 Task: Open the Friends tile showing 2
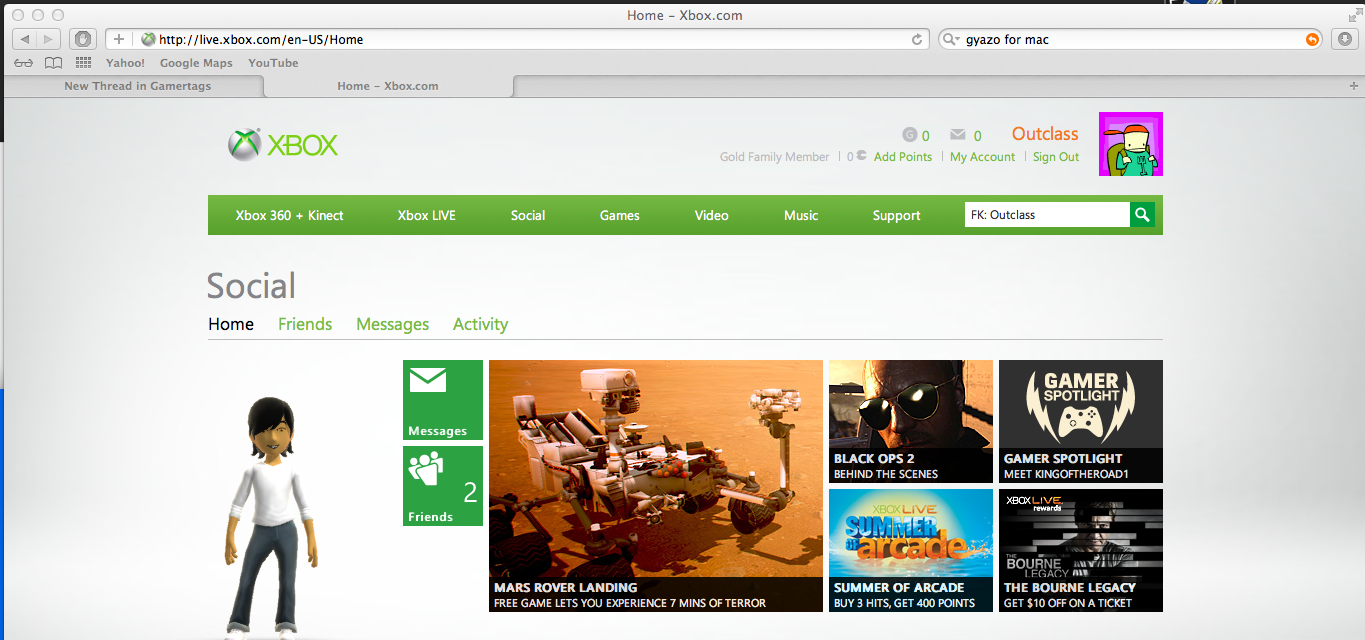click(443, 486)
